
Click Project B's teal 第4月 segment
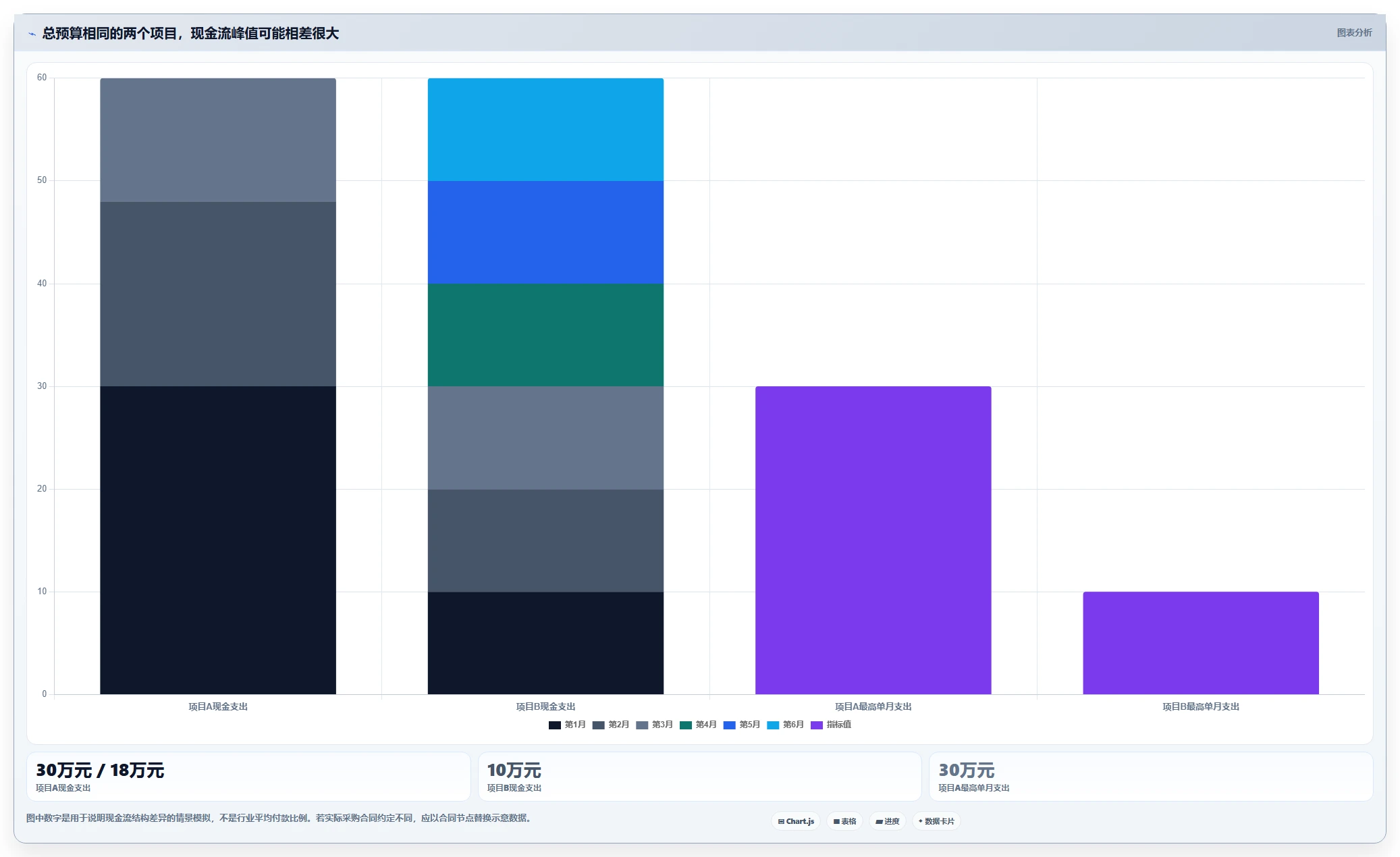click(x=545, y=335)
